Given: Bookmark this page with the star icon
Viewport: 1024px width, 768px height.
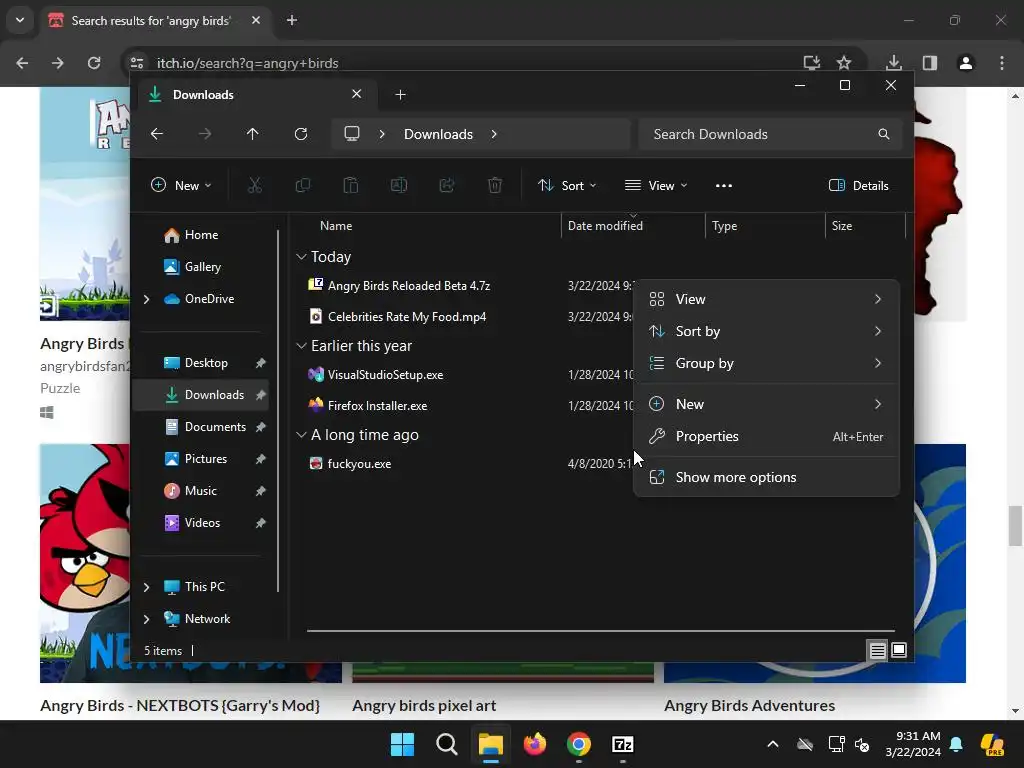Looking at the screenshot, I should tap(844, 63).
